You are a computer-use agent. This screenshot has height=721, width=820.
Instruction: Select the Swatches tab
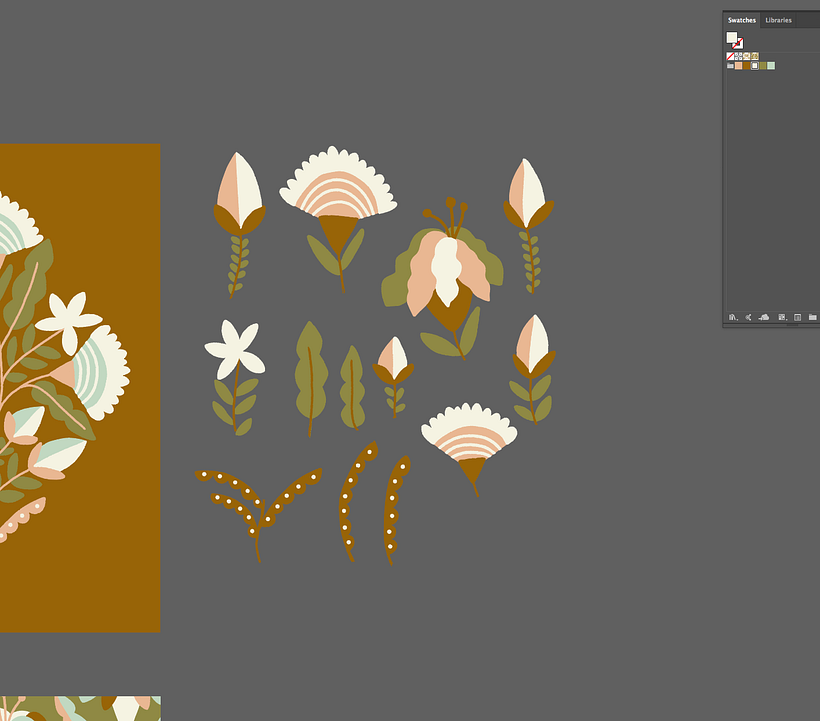click(x=741, y=20)
